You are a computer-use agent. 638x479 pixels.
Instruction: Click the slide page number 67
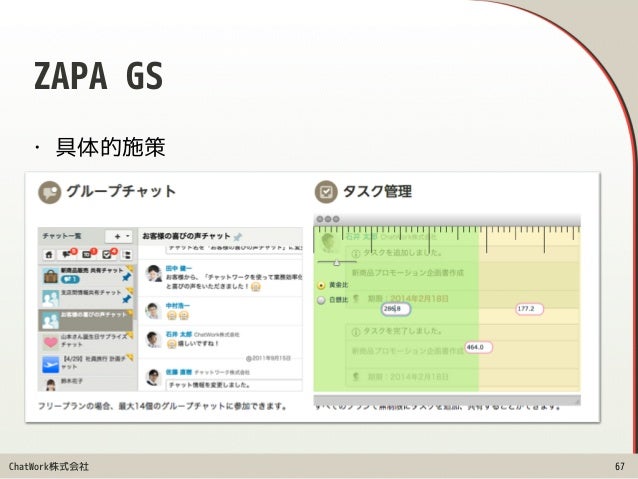620,466
